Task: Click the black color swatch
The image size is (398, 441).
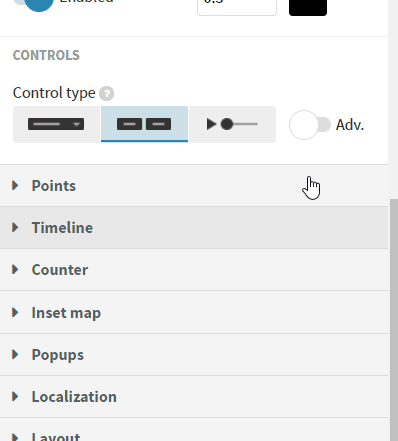Action: 308,6
